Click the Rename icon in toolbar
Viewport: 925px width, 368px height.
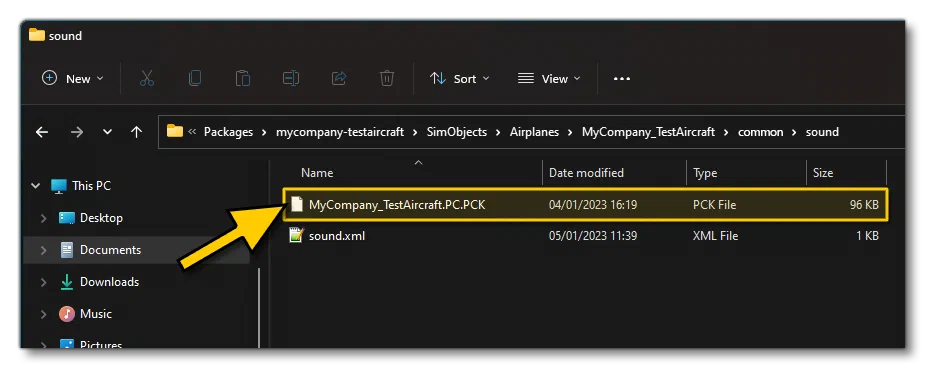click(x=291, y=78)
